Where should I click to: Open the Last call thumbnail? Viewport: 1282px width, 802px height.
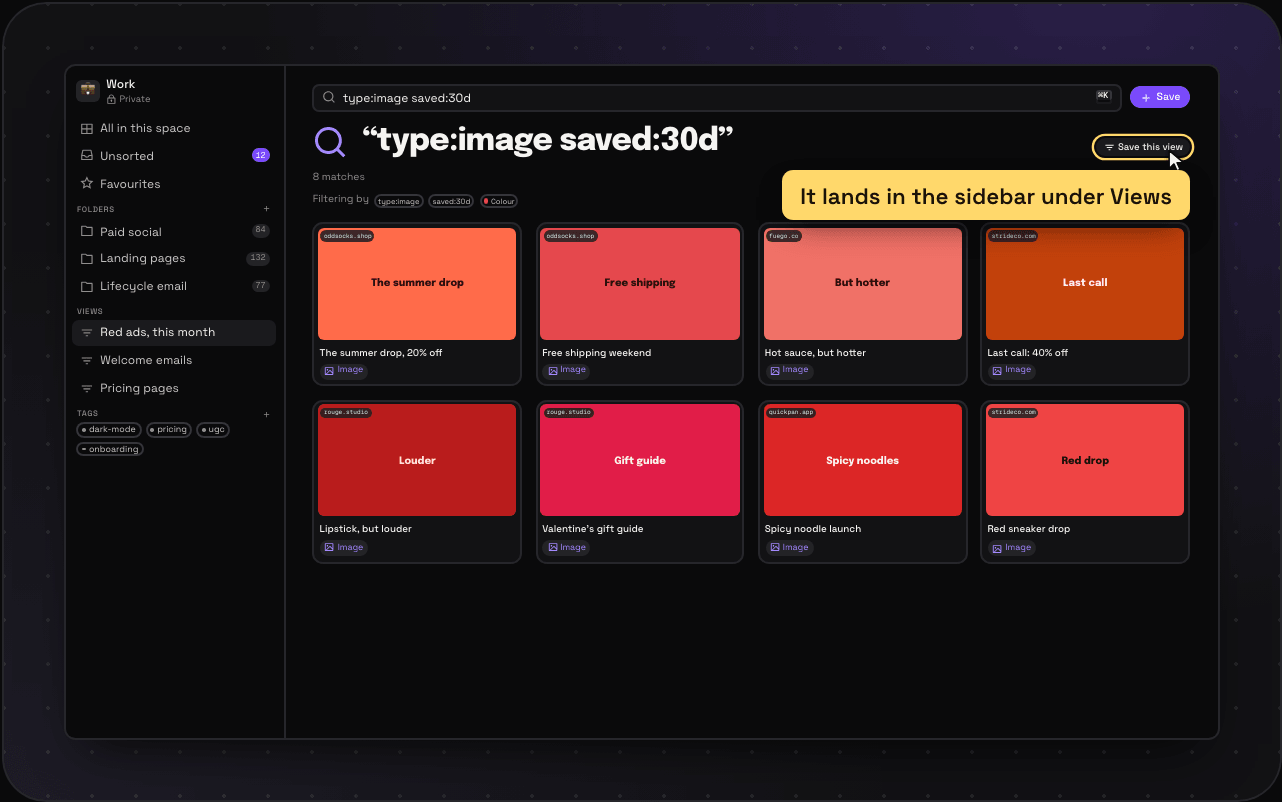point(1085,284)
